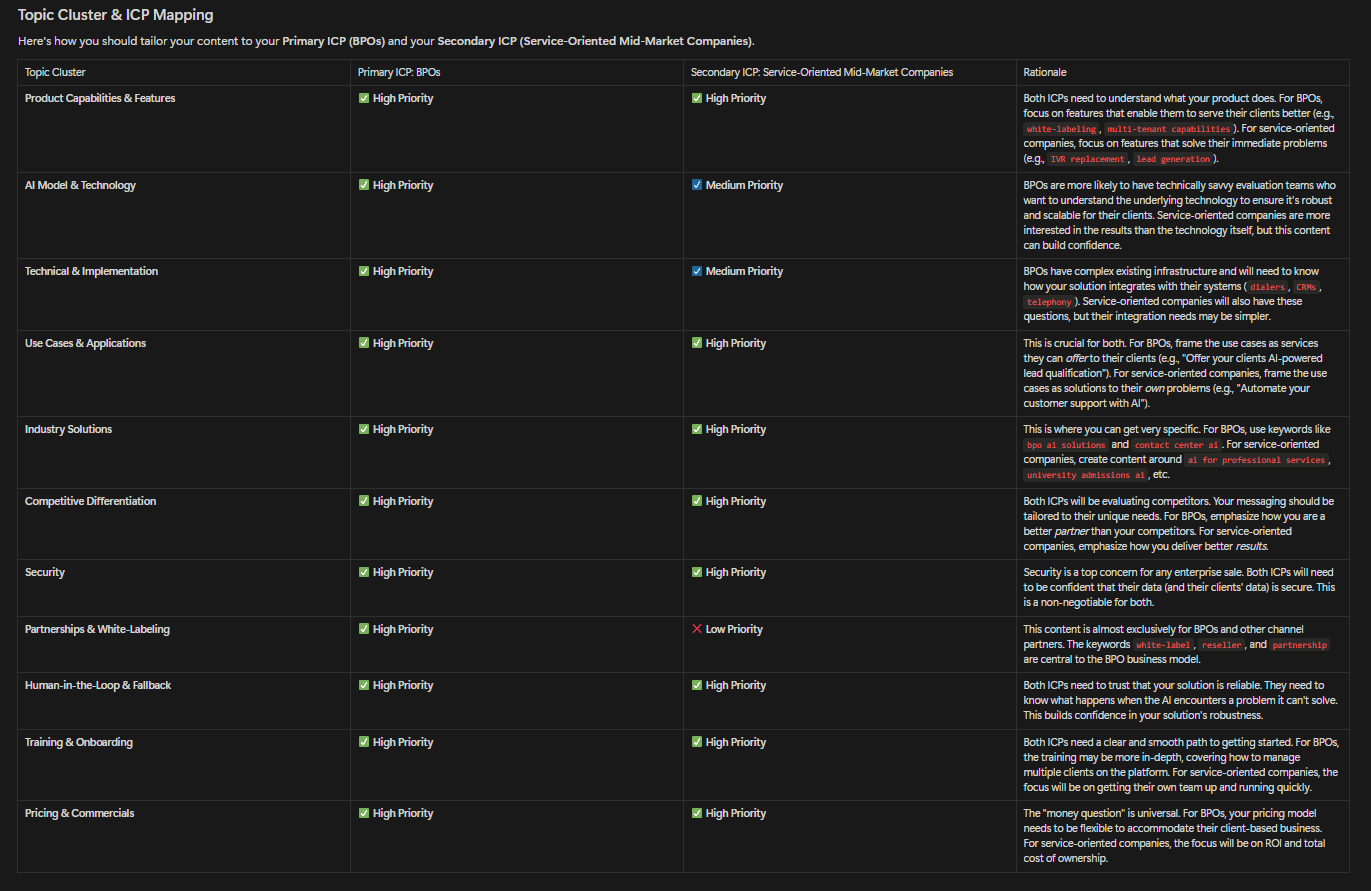
Task: Click the 'Topic Cluster & ICP Mapping' heading
Action: tap(115, 16)
